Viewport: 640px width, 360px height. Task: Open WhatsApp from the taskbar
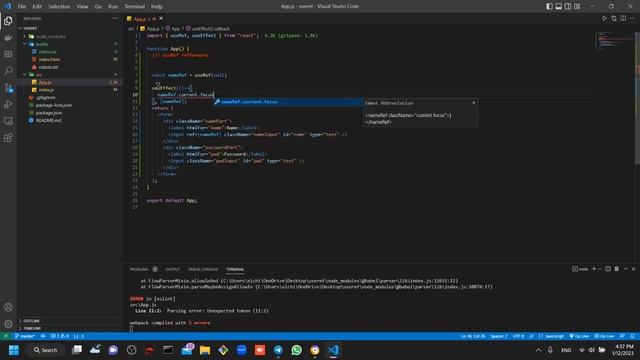pos(297,350)
